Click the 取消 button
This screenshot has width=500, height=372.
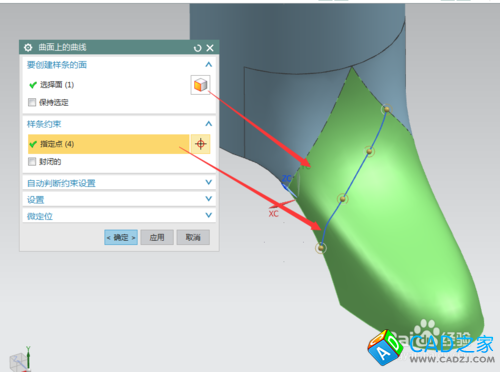click(193, 237)
